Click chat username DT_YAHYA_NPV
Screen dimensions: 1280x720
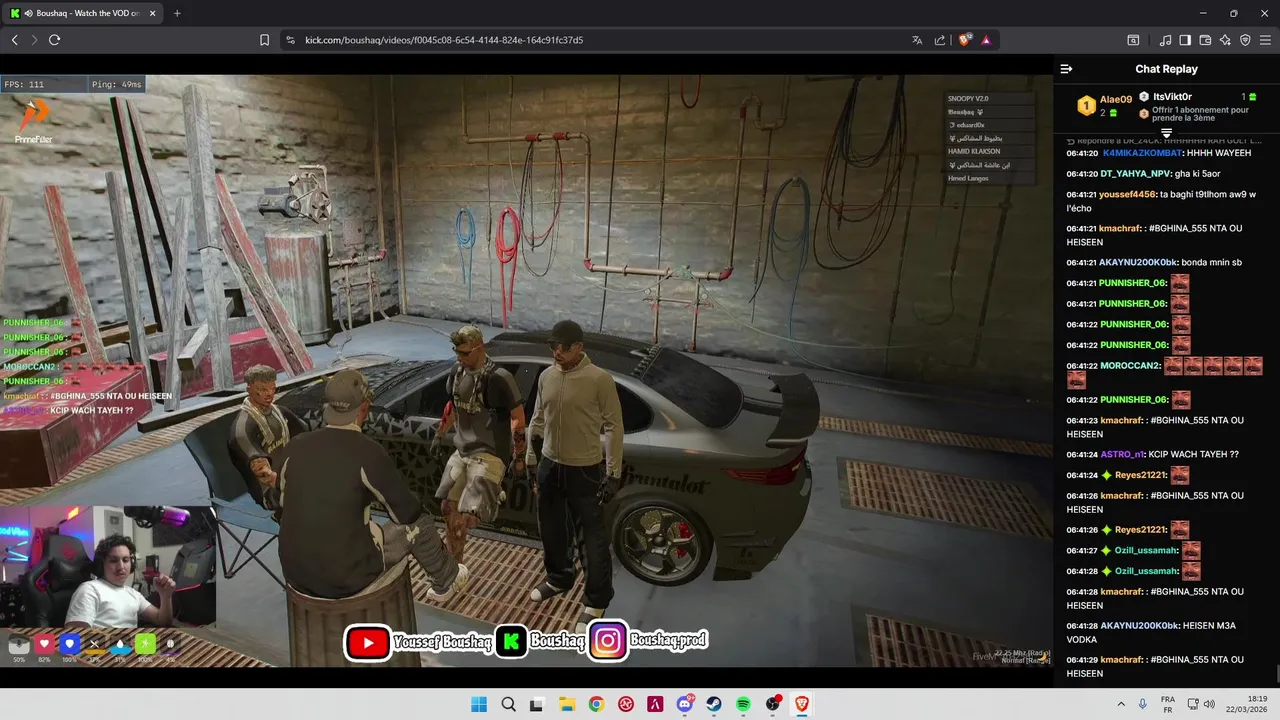pos(1135,174)
